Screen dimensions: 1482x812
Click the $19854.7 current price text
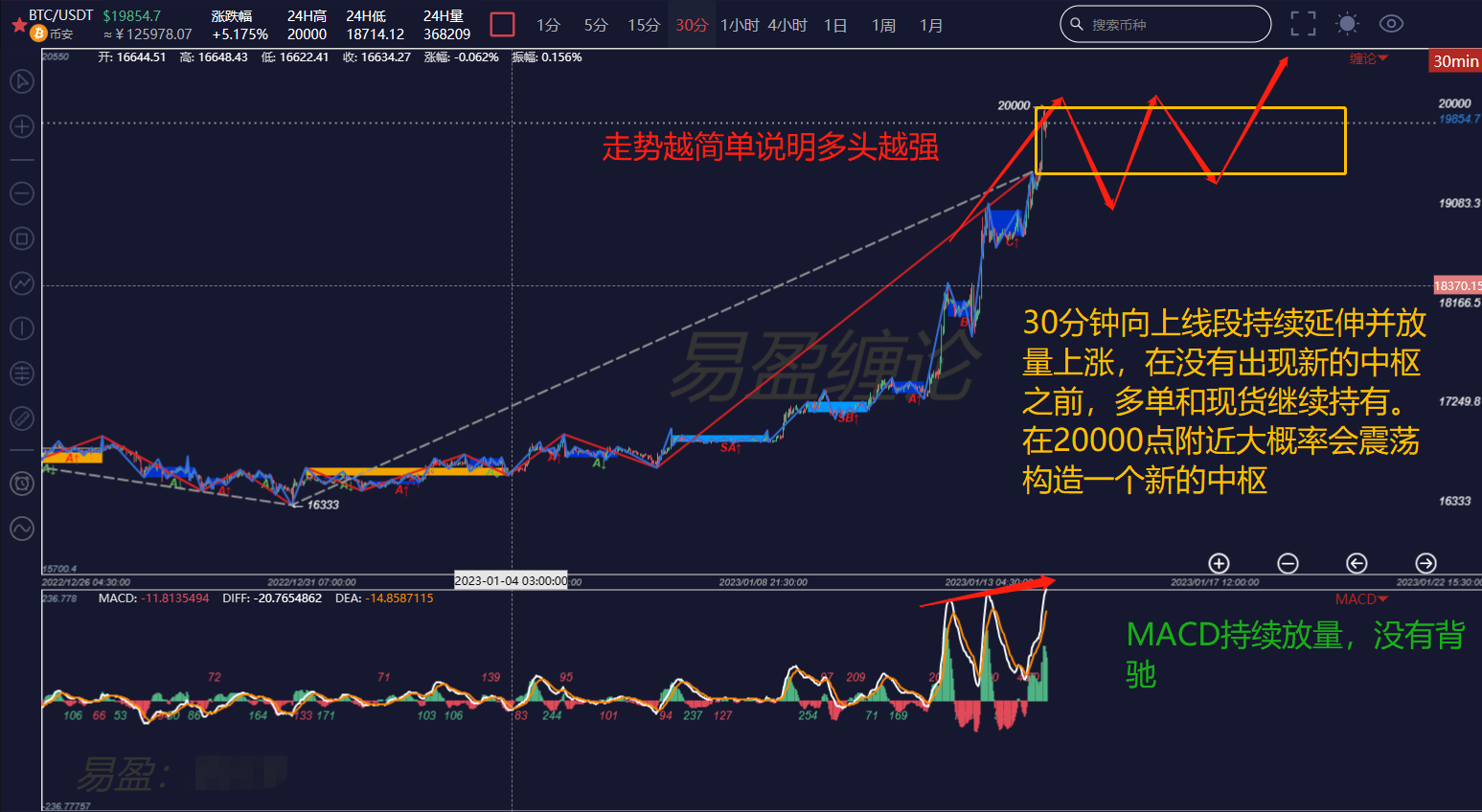tap(132, 16)
